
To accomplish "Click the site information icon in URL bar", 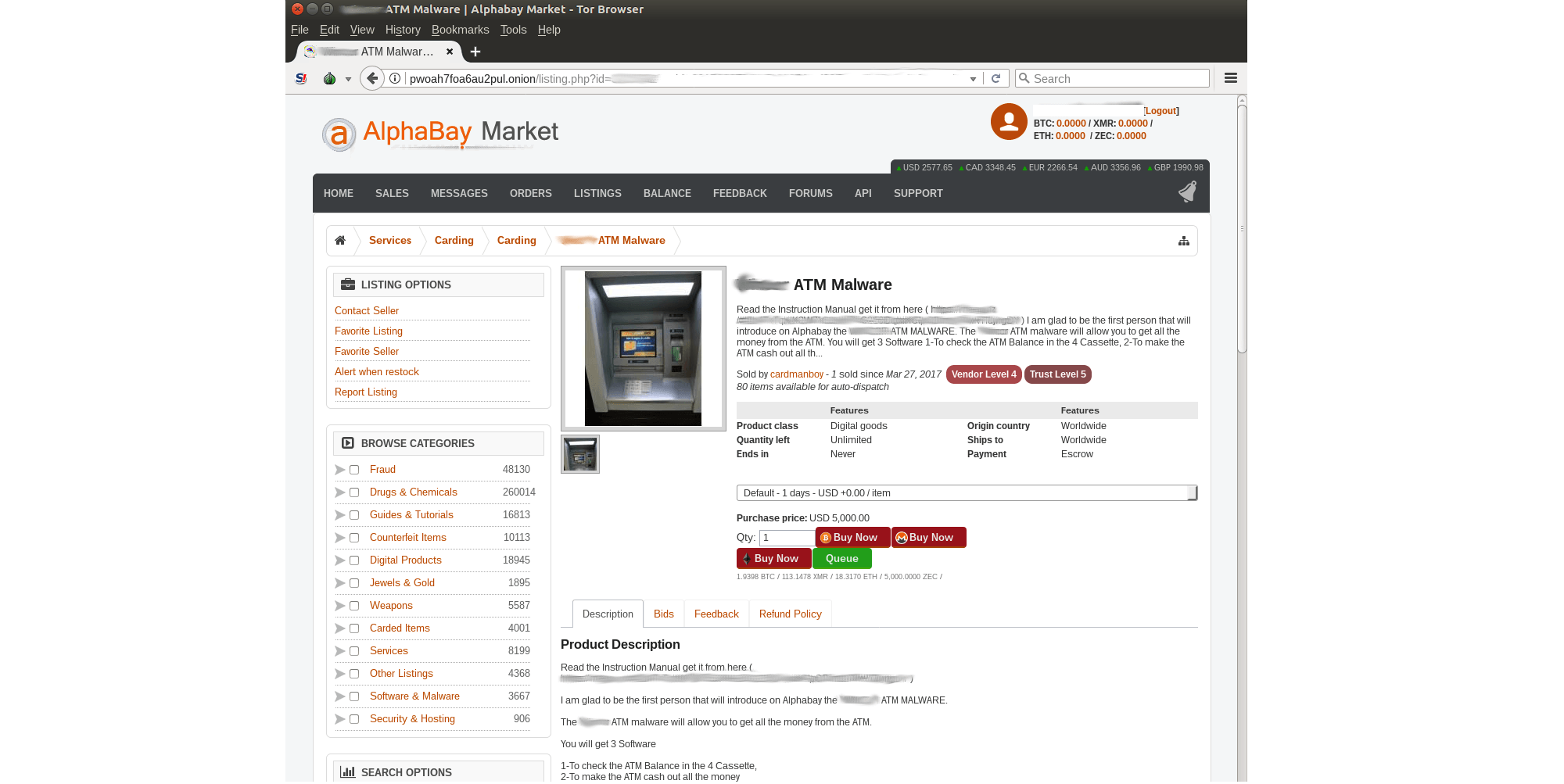I will 395,78.
